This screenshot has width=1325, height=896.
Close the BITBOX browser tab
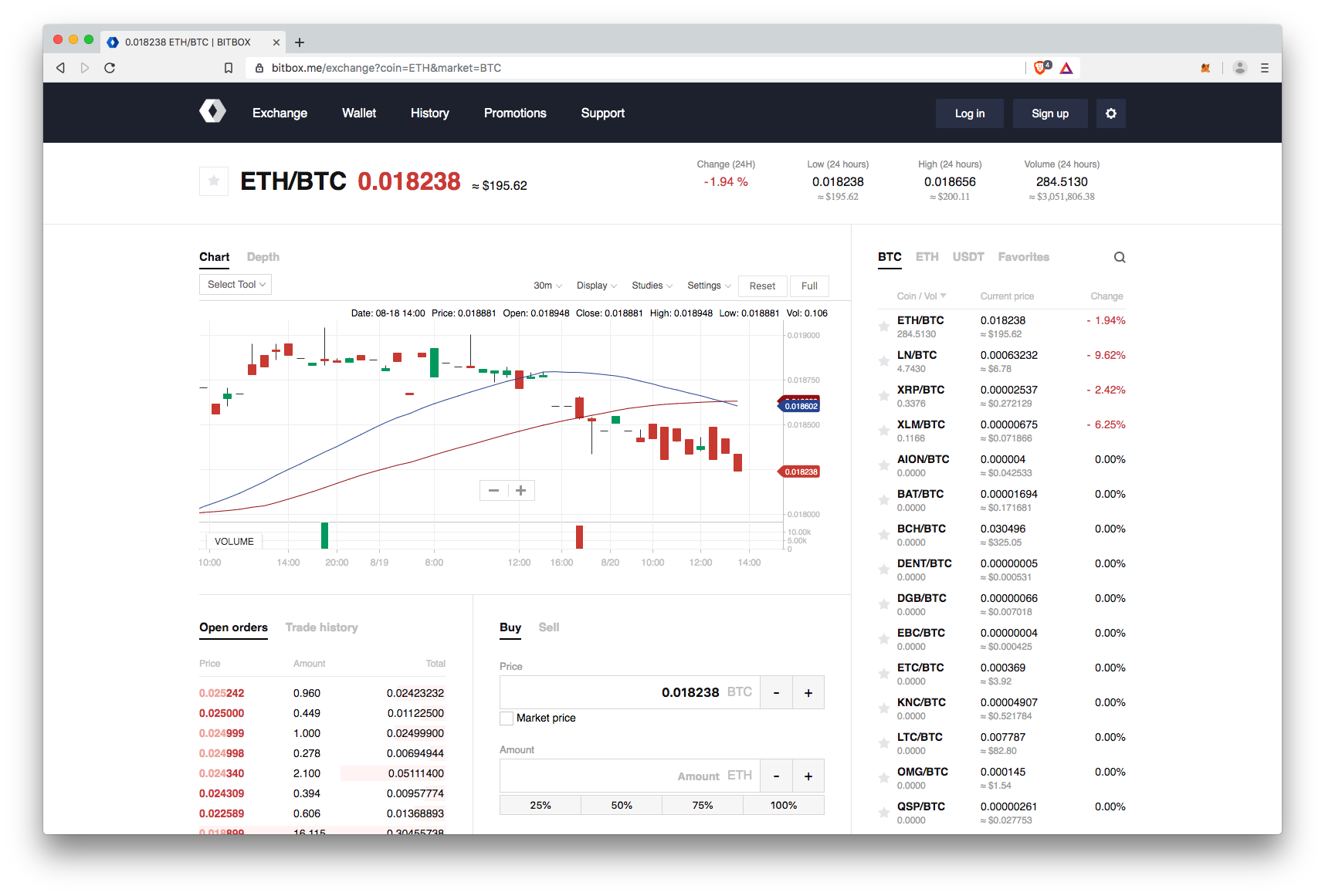point(276,42)
